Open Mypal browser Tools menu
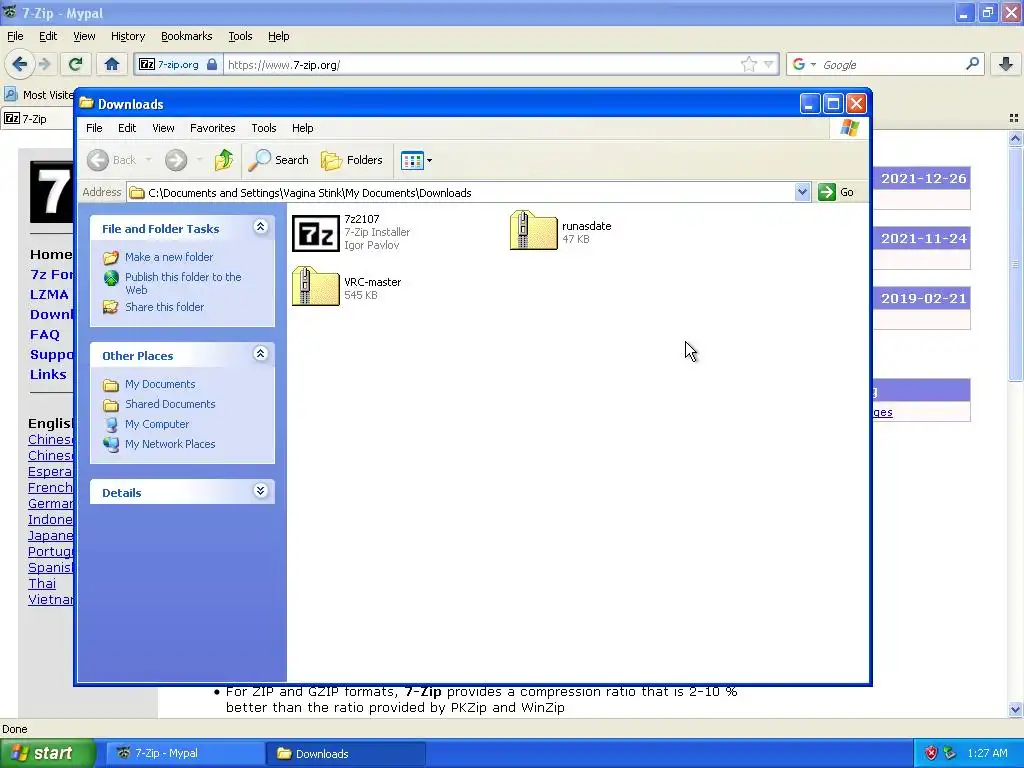 (240, 36)
